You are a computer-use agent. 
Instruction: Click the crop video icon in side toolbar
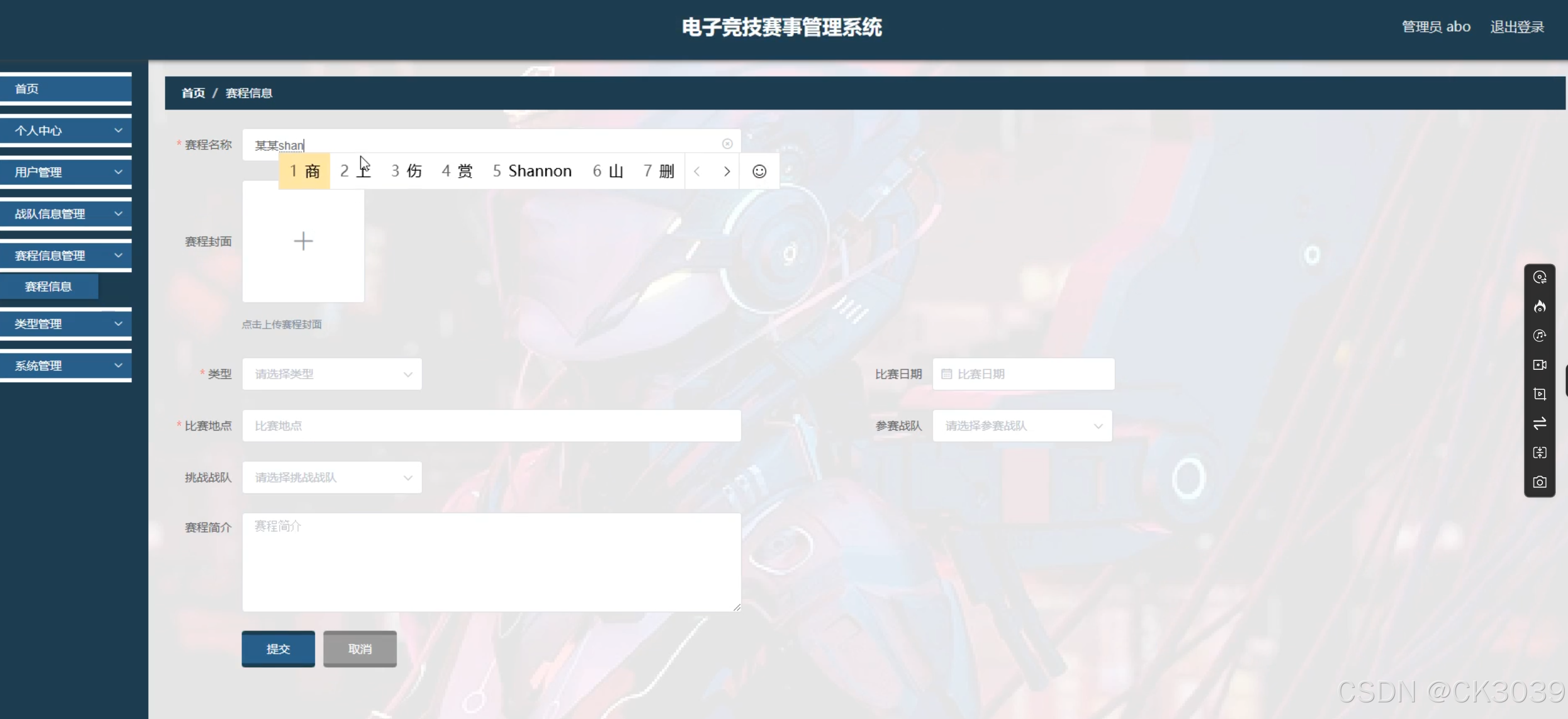(1539, 394)
